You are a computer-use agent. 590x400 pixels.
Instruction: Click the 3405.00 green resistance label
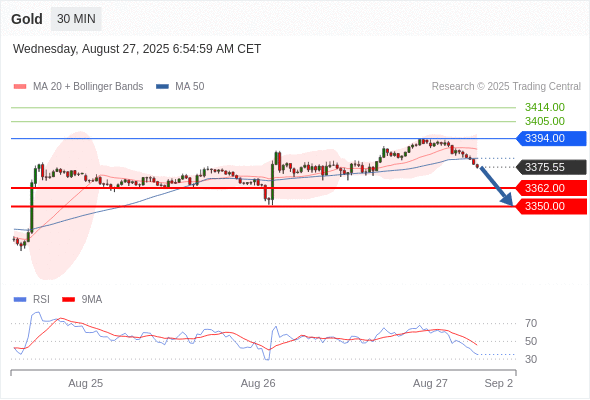(x=545, y=121)
